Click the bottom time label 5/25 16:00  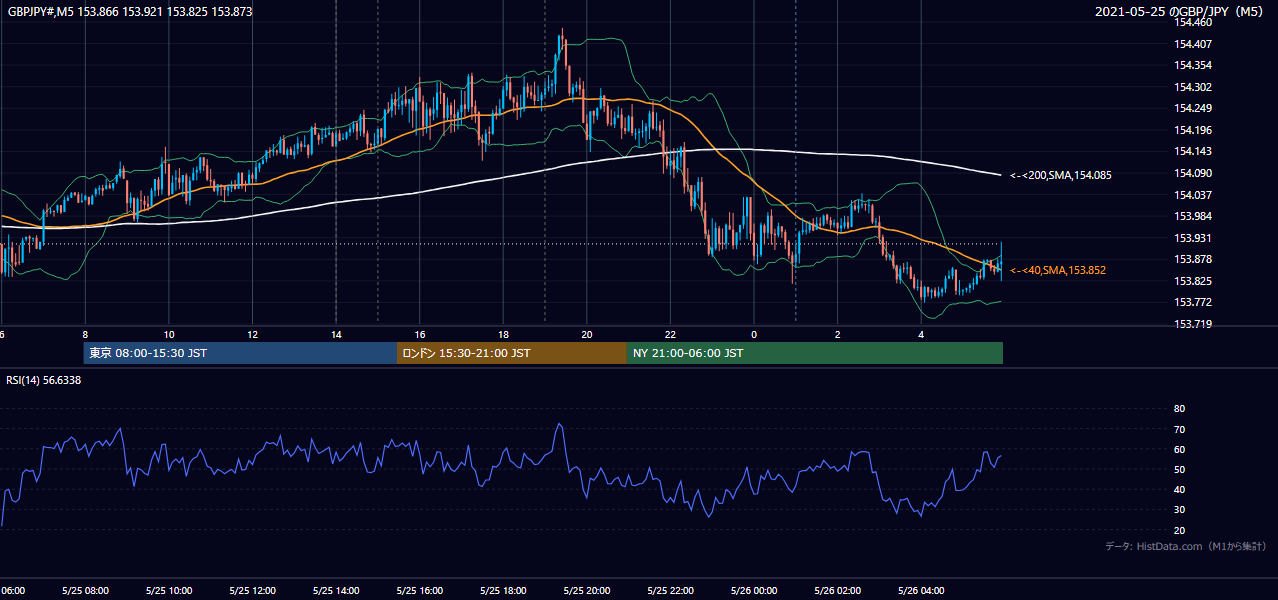[420, 591]
